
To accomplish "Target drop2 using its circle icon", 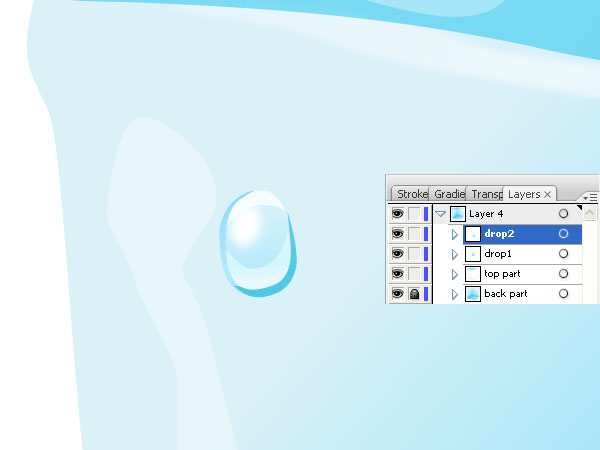I will [x=563, y=233].
